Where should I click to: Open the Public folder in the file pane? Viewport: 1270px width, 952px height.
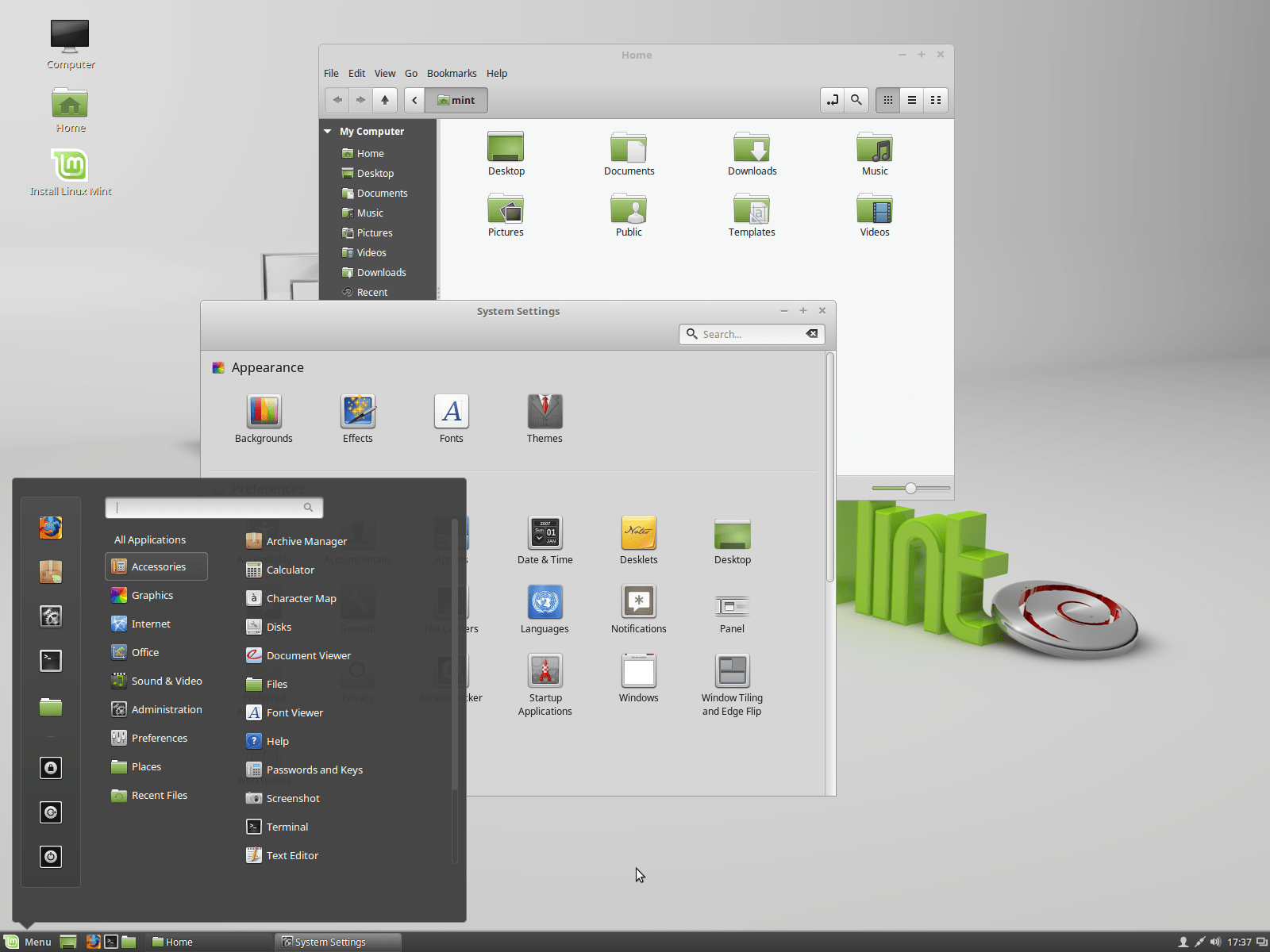click(629, 215)
